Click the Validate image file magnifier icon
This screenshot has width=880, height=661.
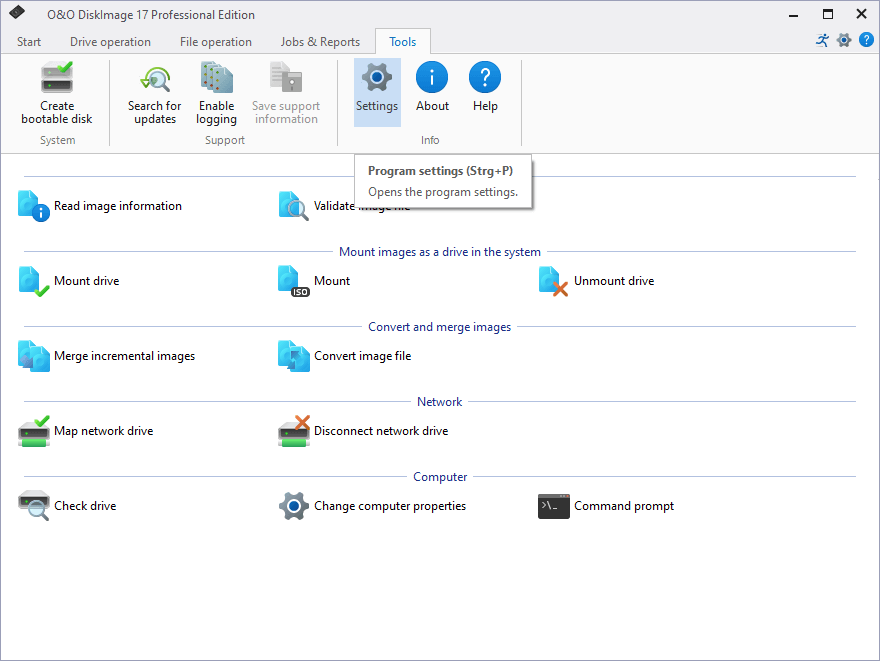coord(293,205)
